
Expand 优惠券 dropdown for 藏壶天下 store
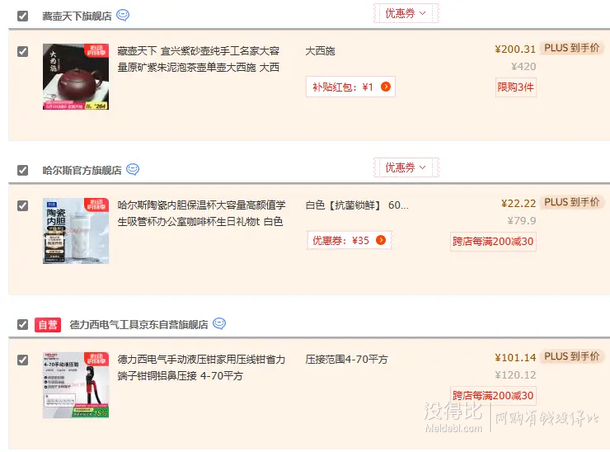406,14
